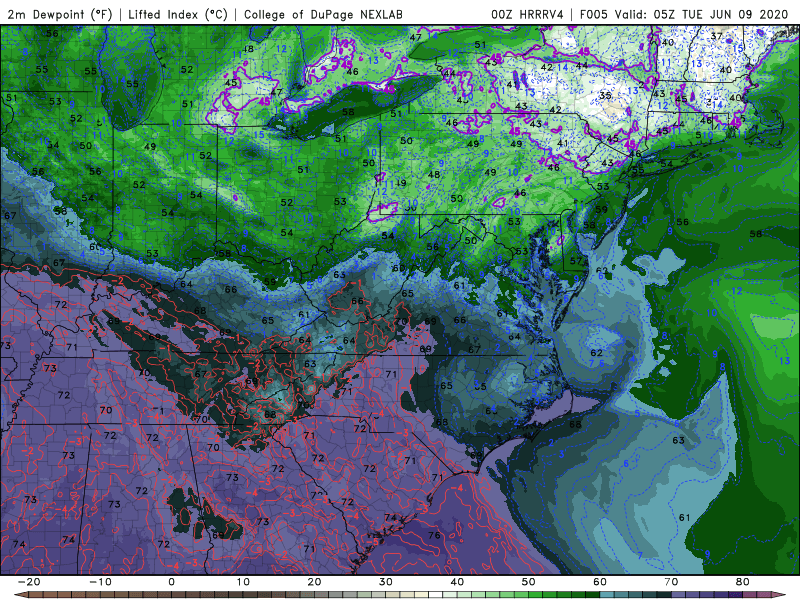Click the '57' dewpoint value on the map
800x600 pixels.
click(576, 261)
